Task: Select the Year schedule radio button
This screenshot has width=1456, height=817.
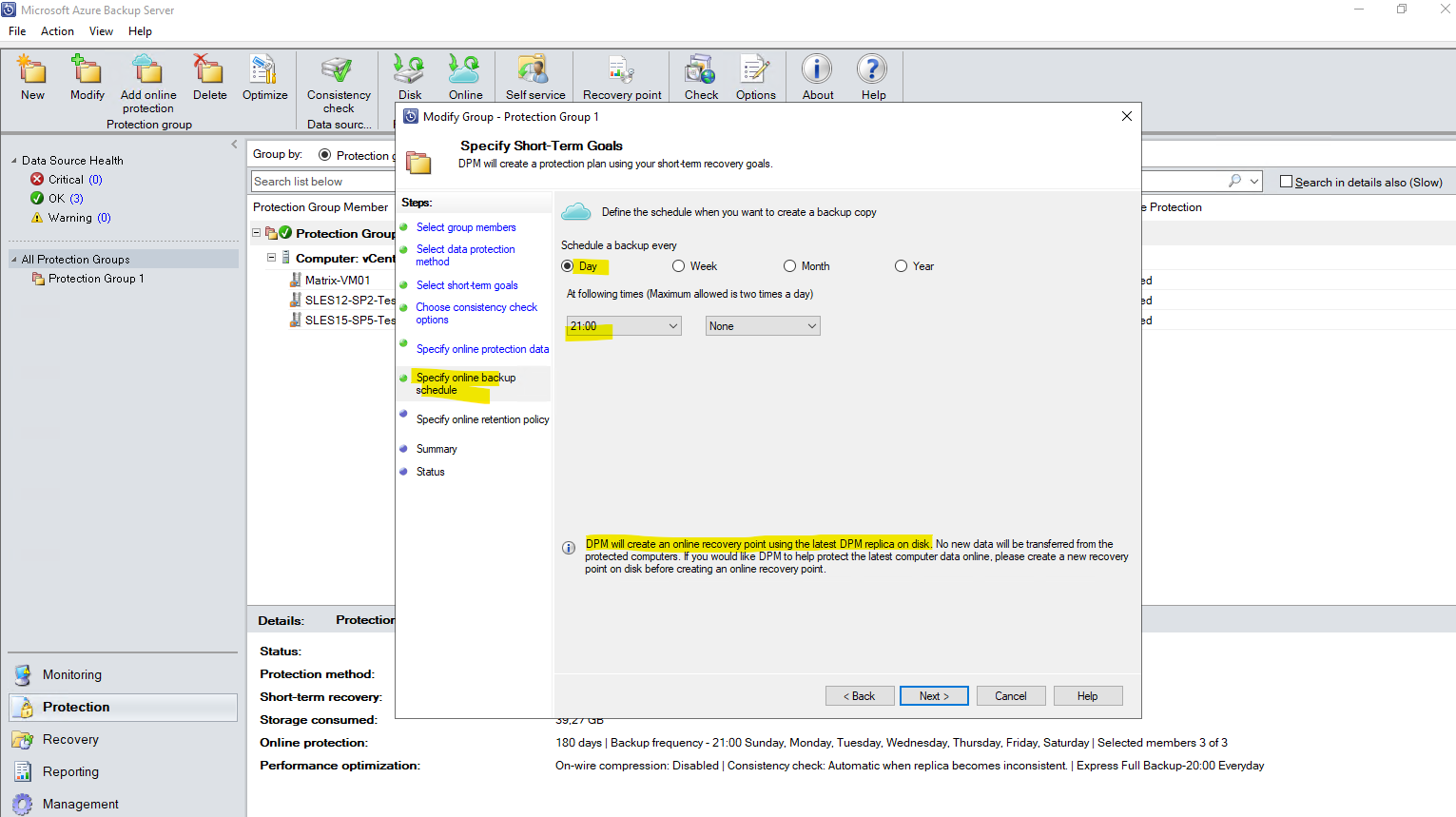Action: (x=901, y=266)
